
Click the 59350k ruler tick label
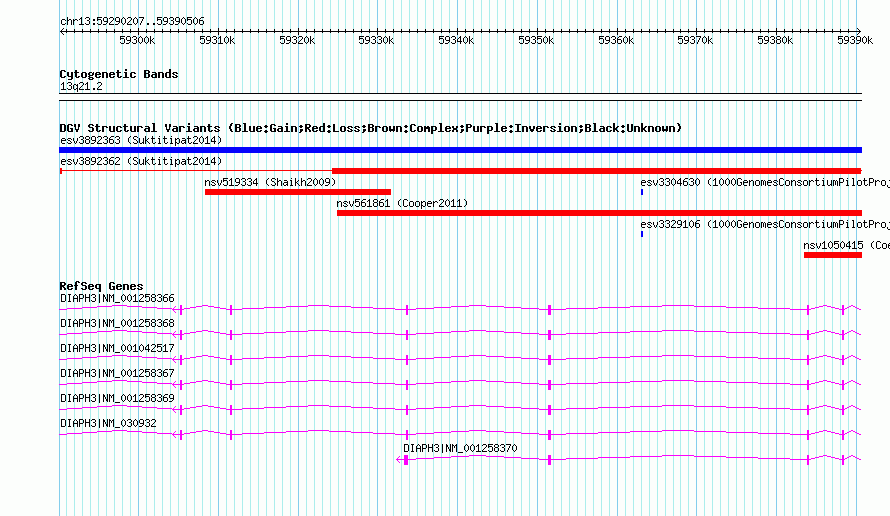536,40
